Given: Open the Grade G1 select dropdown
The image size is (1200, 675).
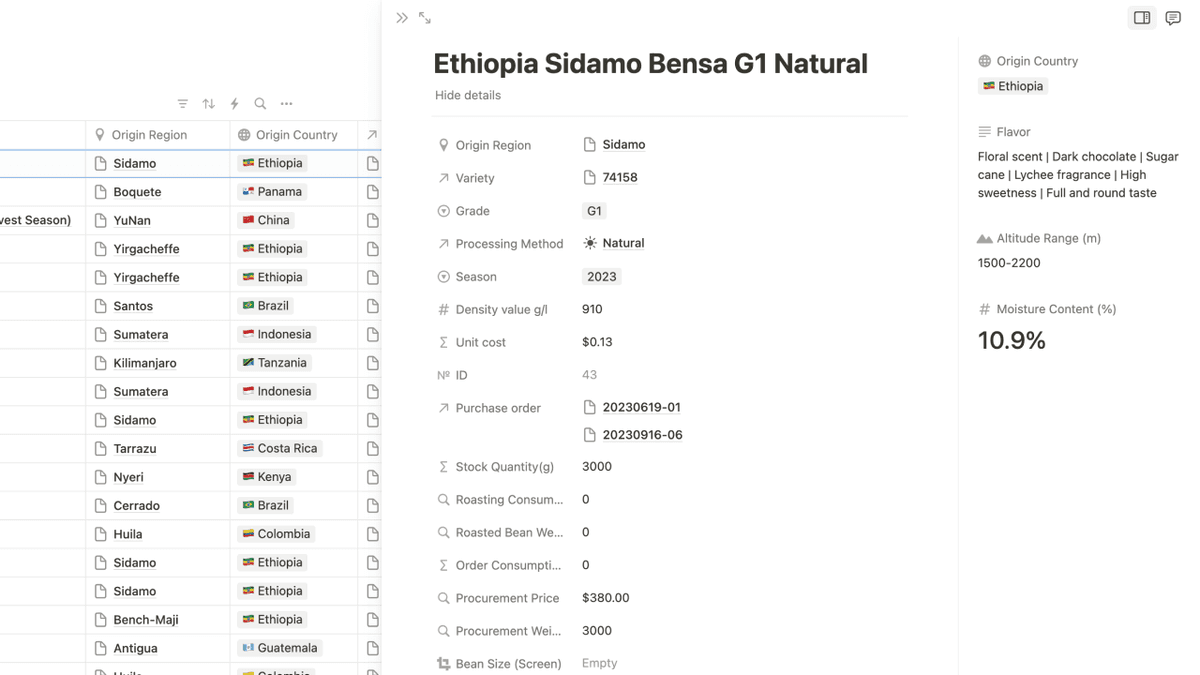Looking at the screenshot, I should 594,211.
